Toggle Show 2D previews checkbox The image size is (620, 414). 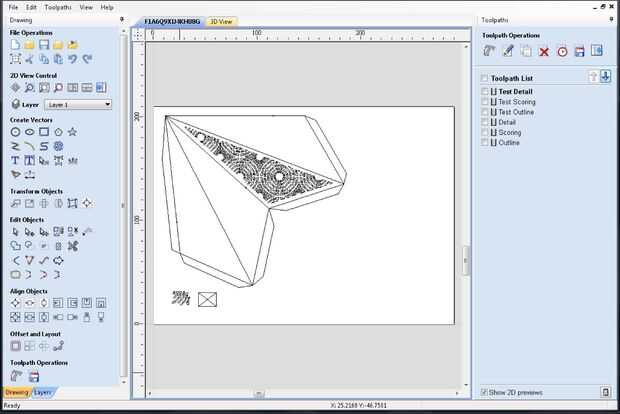click(484, 392)
